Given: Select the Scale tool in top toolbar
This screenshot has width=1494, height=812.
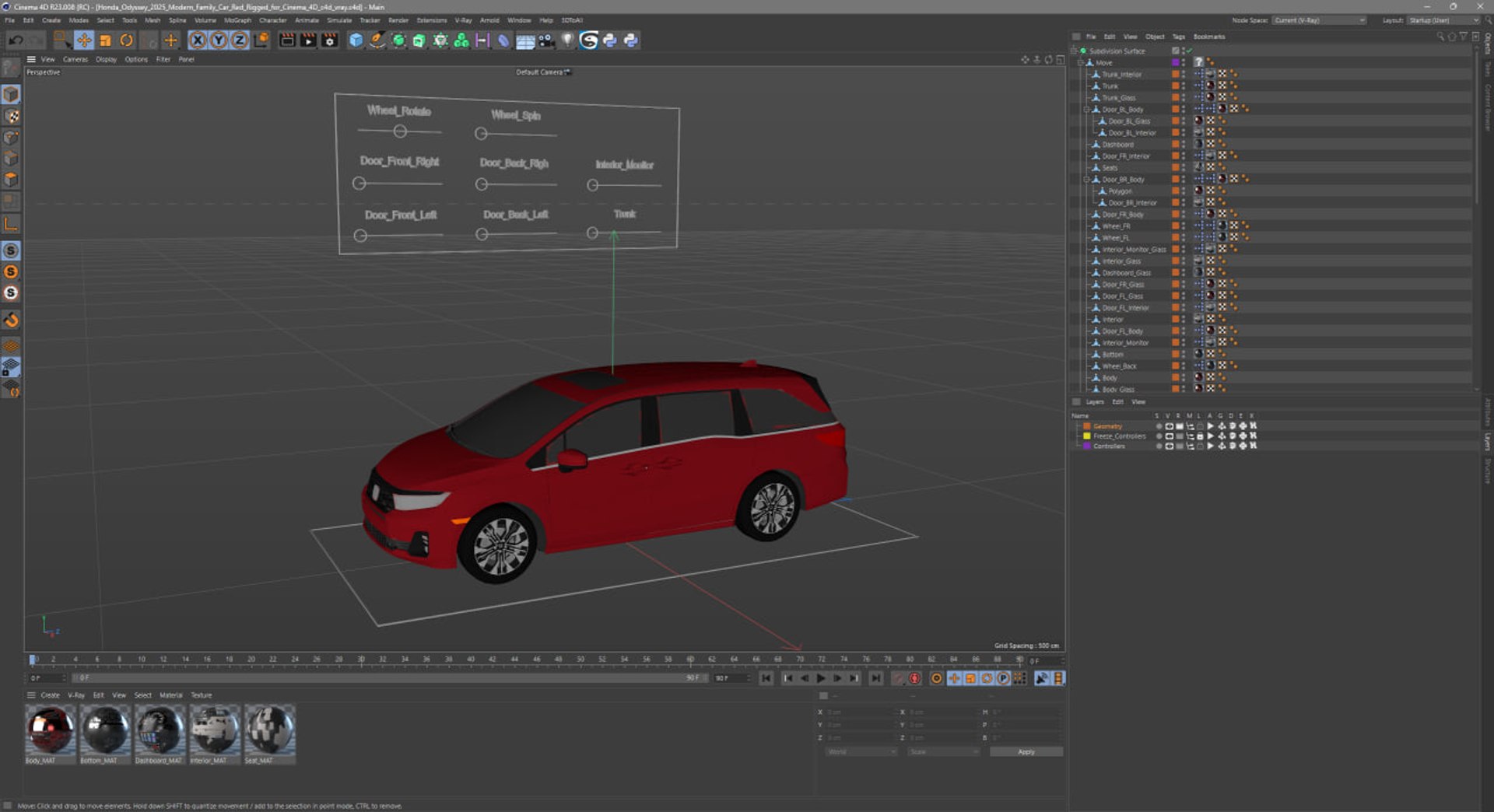Looking at the screenshot, I should coord(105,40).
